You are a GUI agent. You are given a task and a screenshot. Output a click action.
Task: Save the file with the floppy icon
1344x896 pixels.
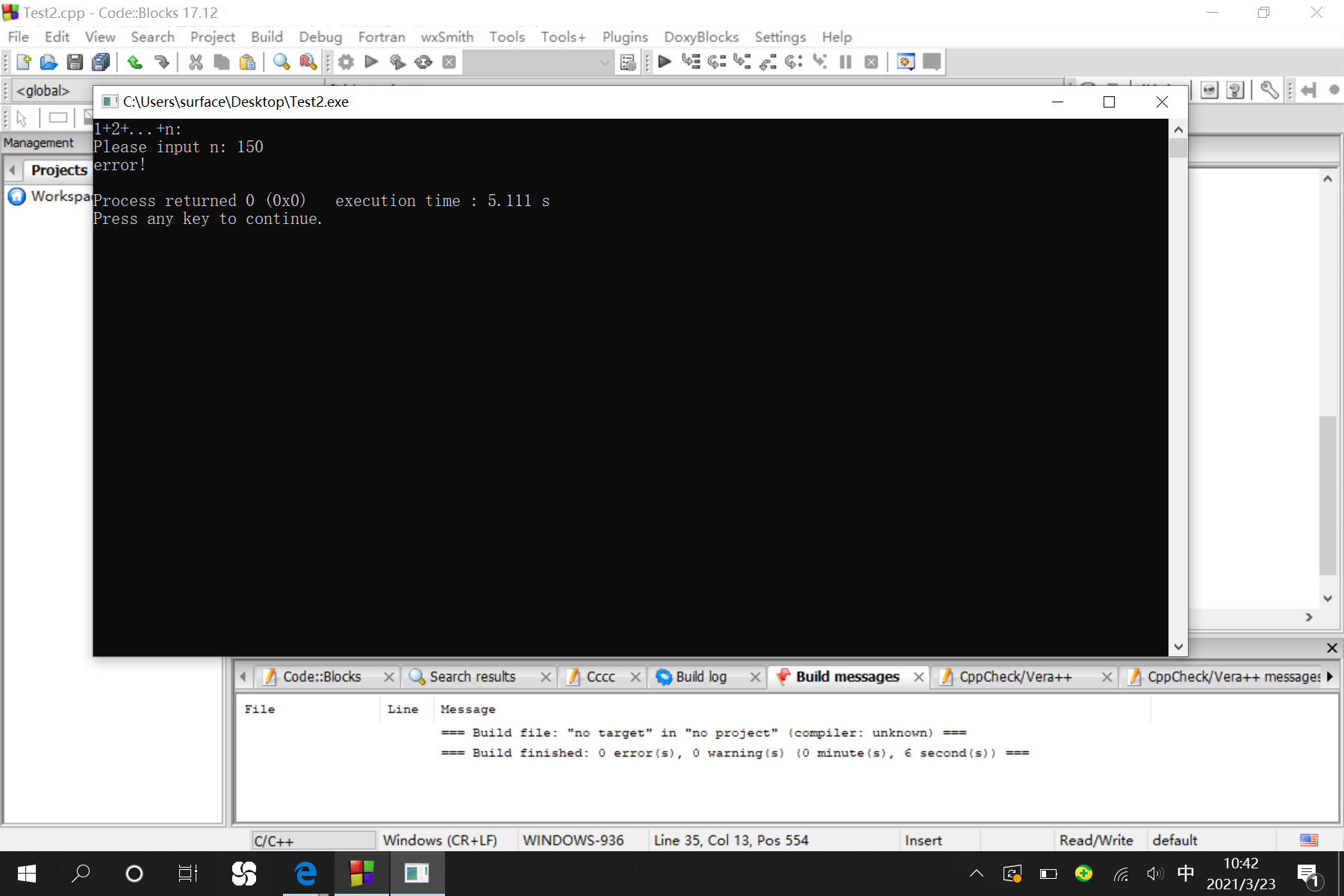click(x=75, y=62)
